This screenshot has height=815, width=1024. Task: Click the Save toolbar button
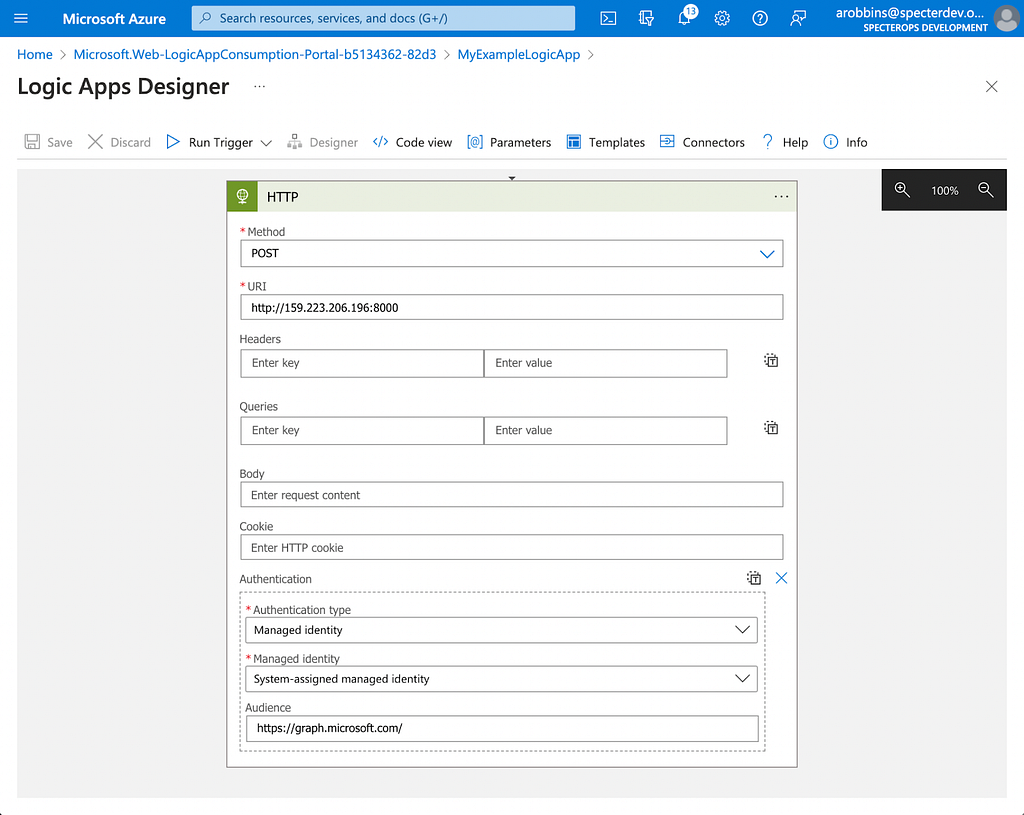pos(48,142)
